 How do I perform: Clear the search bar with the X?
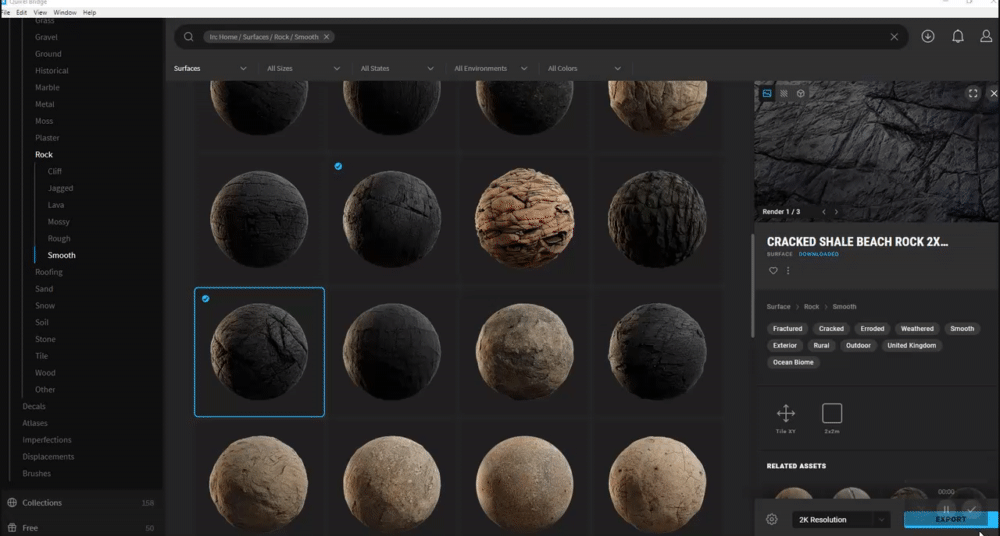click(x=894, y=37)
